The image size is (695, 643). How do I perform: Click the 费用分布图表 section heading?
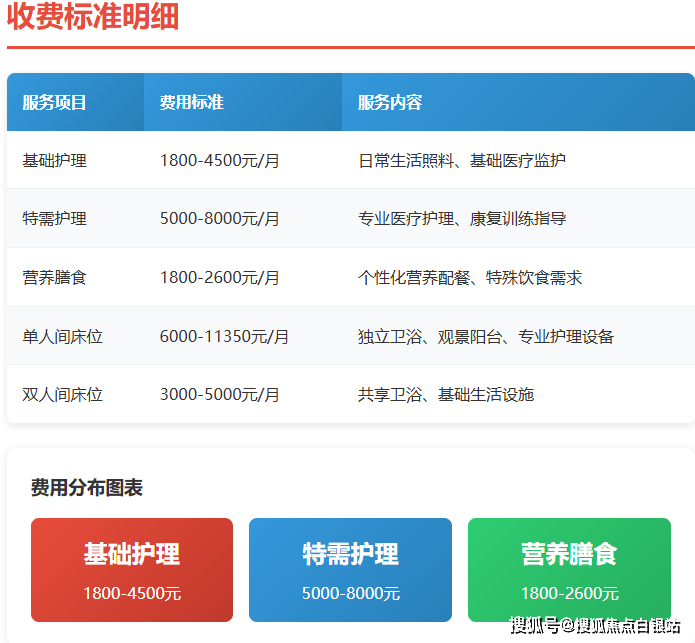coord(86,488)
